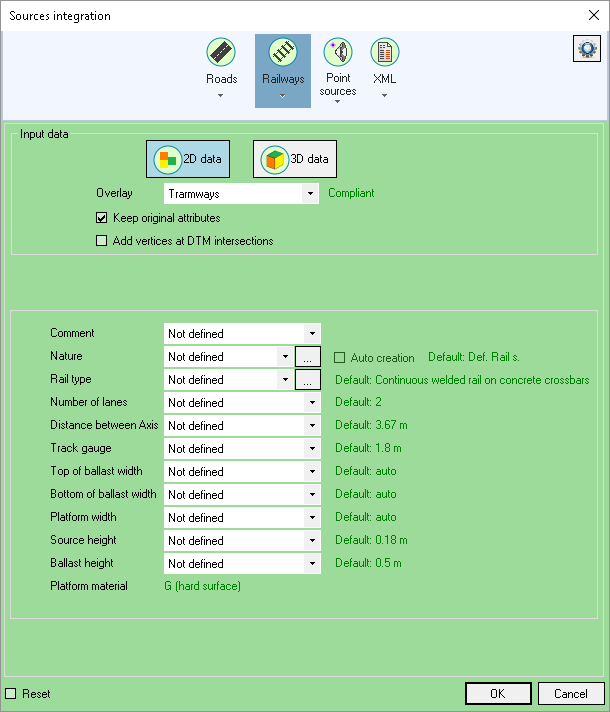Open the Ballast height dropdown

[242, 564]
